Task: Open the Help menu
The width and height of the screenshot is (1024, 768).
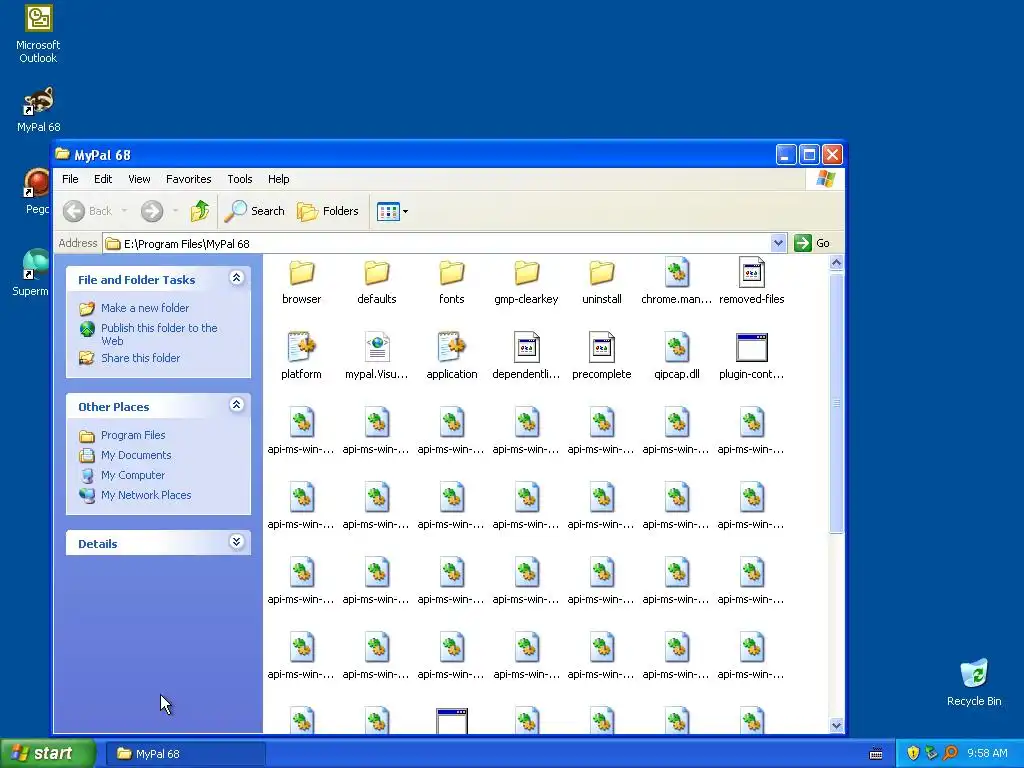Action: (278, 179)
